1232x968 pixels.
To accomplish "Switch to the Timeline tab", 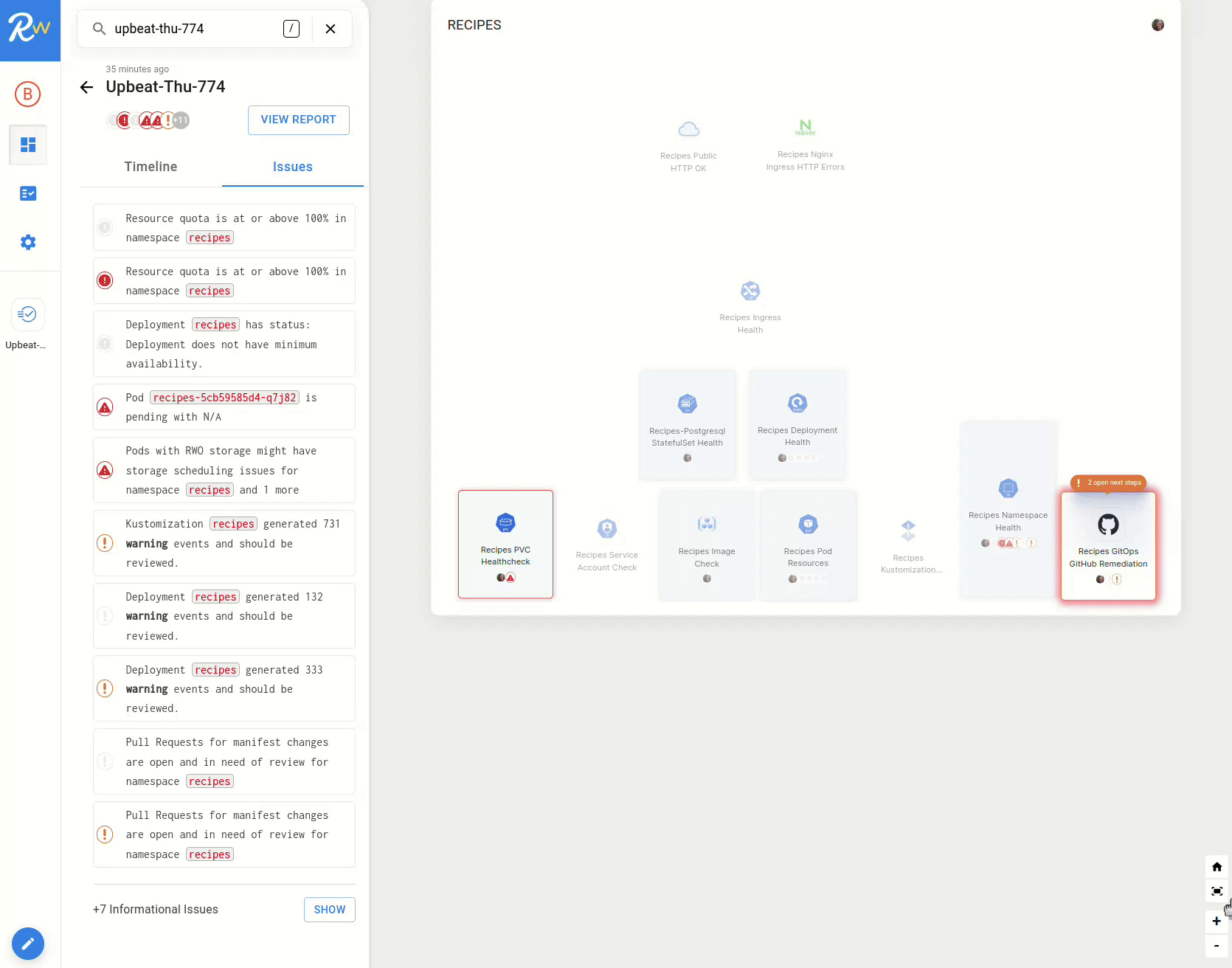I will tap(150, 167).
